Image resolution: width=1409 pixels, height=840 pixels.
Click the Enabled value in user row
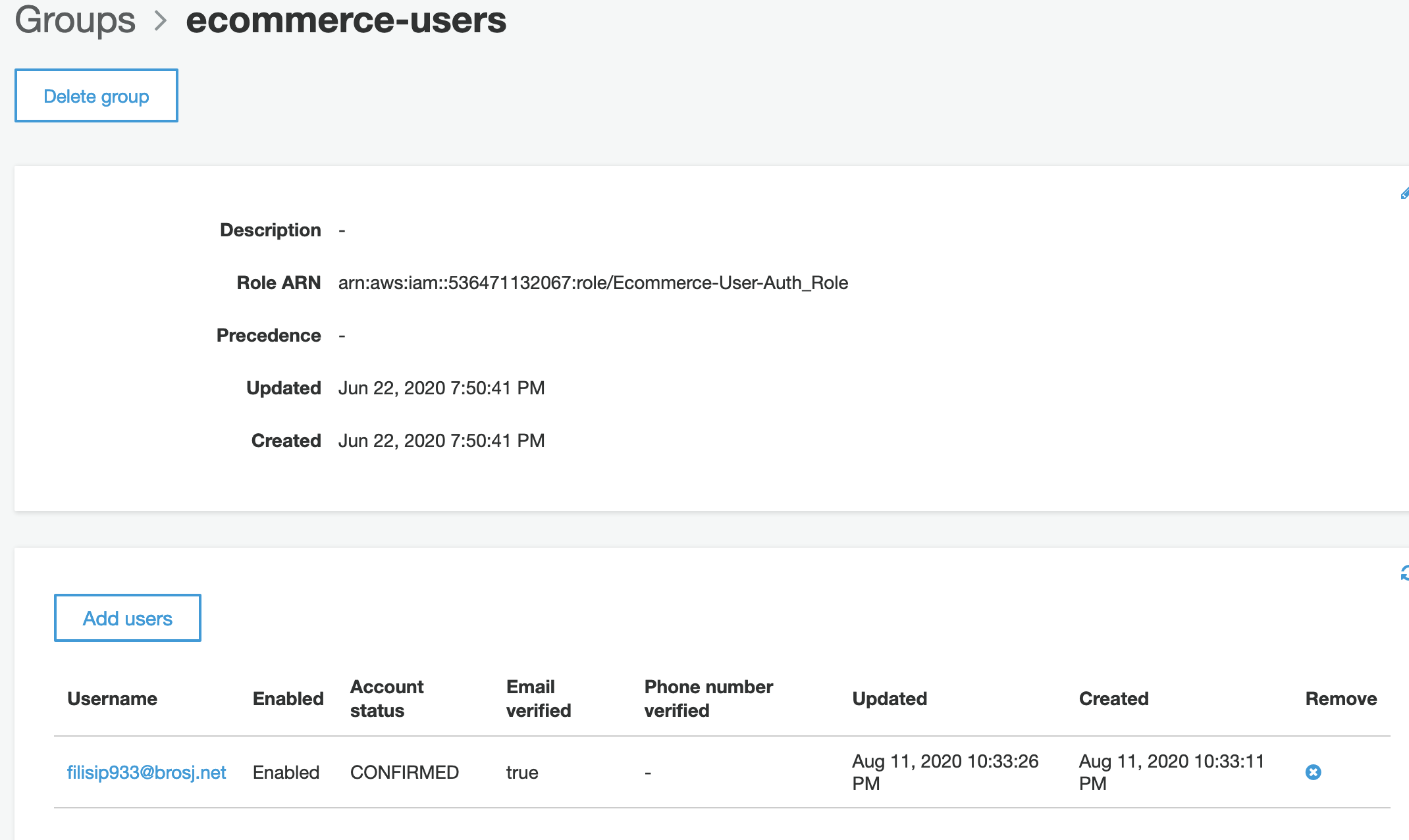286,772
